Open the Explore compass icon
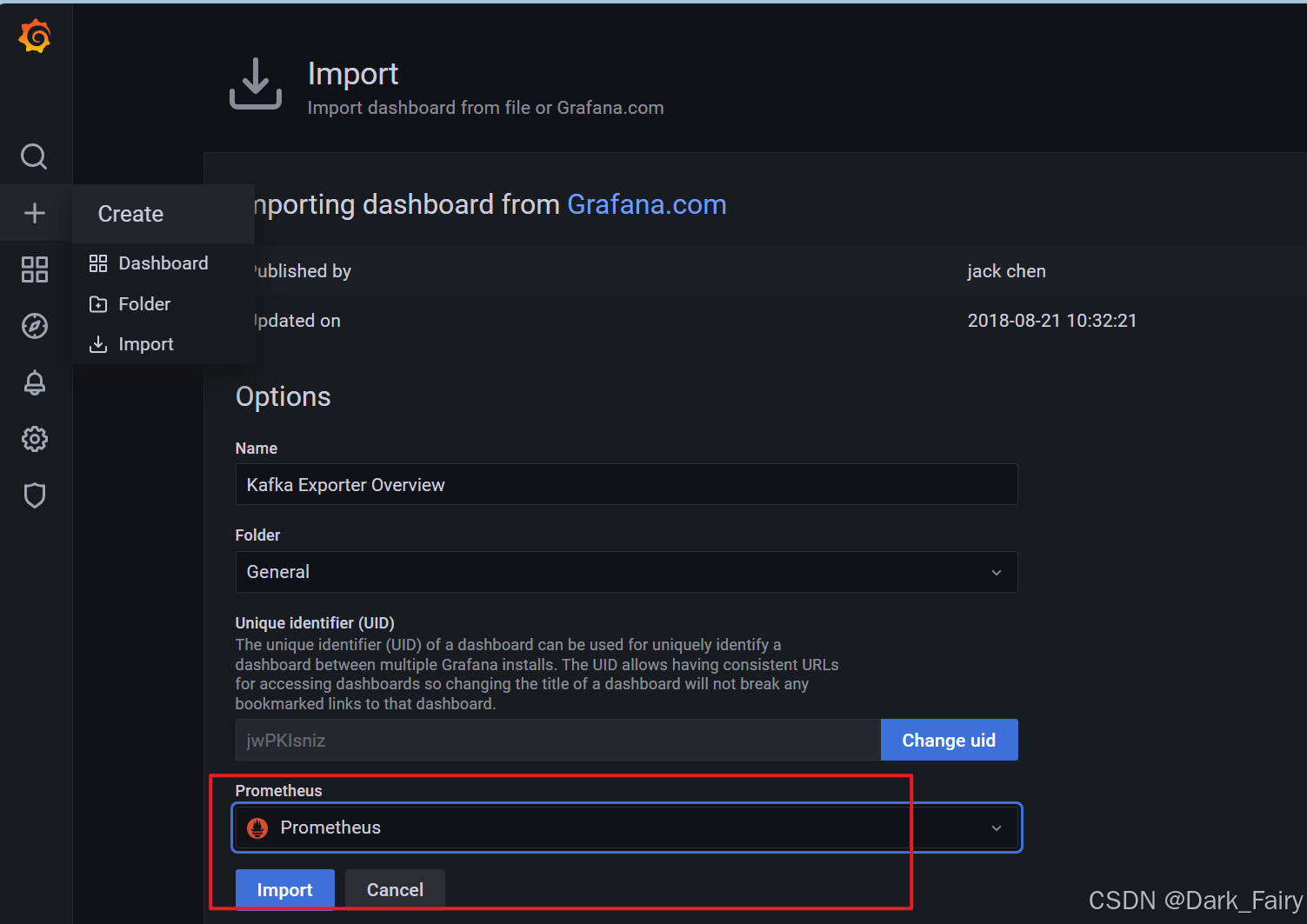1307x924 pixels. pos(35,326)
